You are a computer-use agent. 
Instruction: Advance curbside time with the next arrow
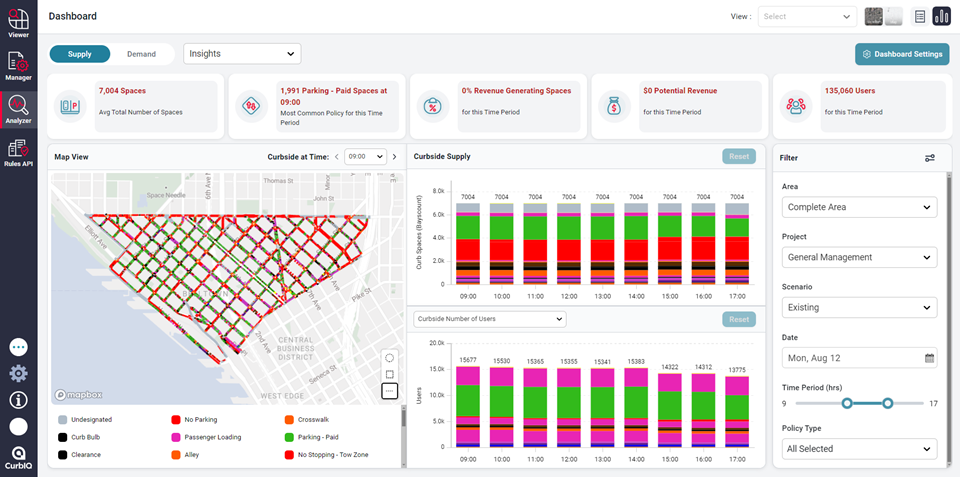(x=394, y=157)
